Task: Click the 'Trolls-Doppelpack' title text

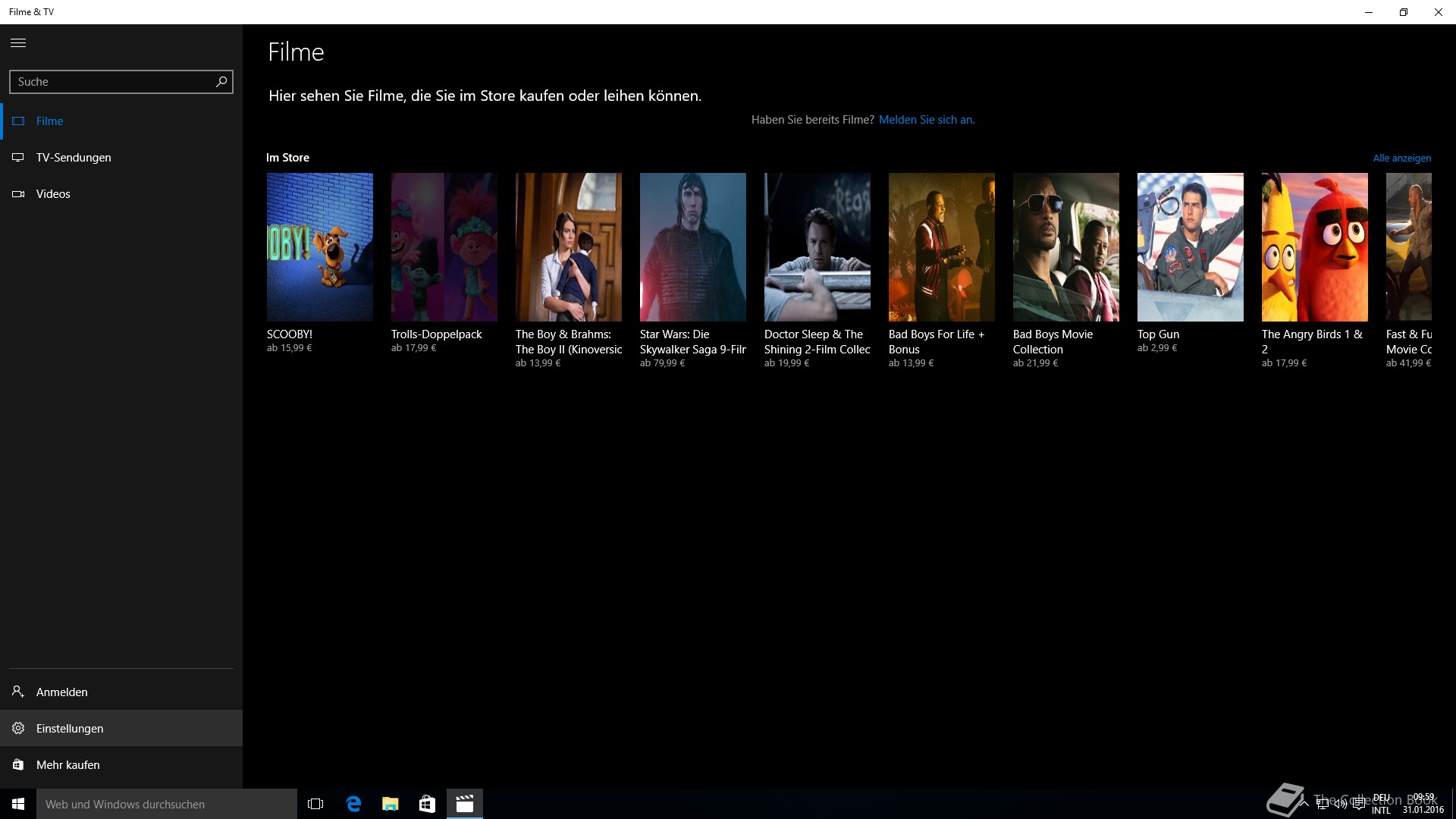Action: 437,334
